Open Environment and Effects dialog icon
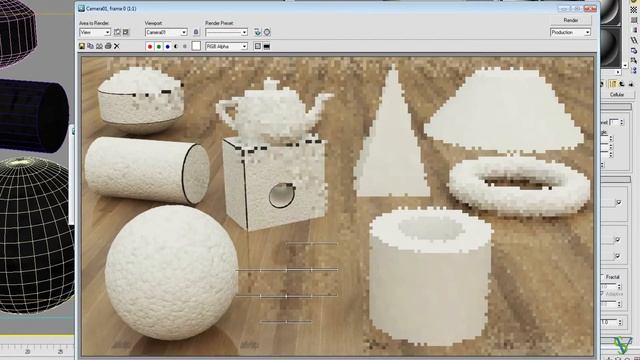The height and width of the screenshot is (360, 640). point(267,32)
